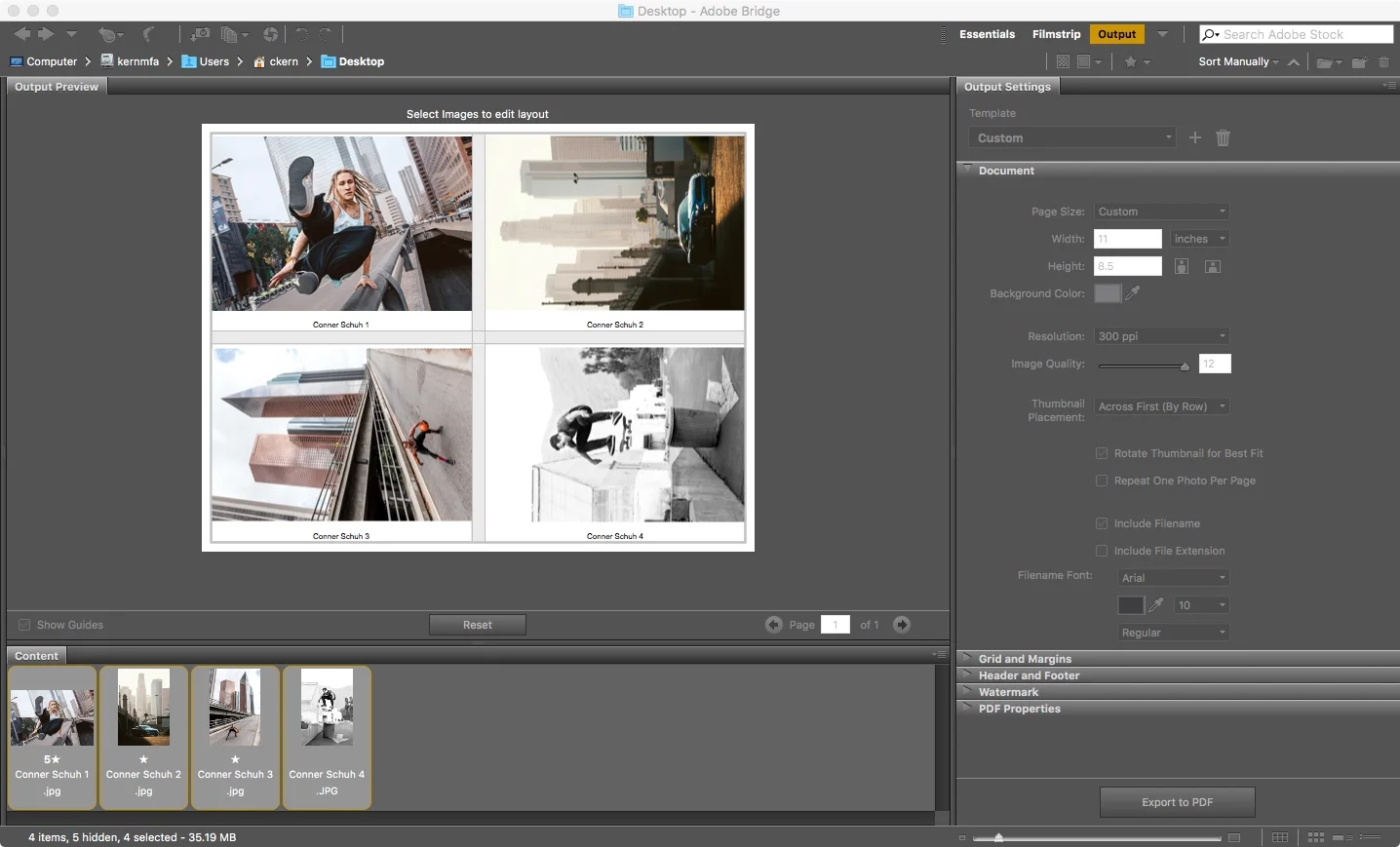Click the Get Photos from Camera icon
The image size is (1400, 847).
(200, 34)
